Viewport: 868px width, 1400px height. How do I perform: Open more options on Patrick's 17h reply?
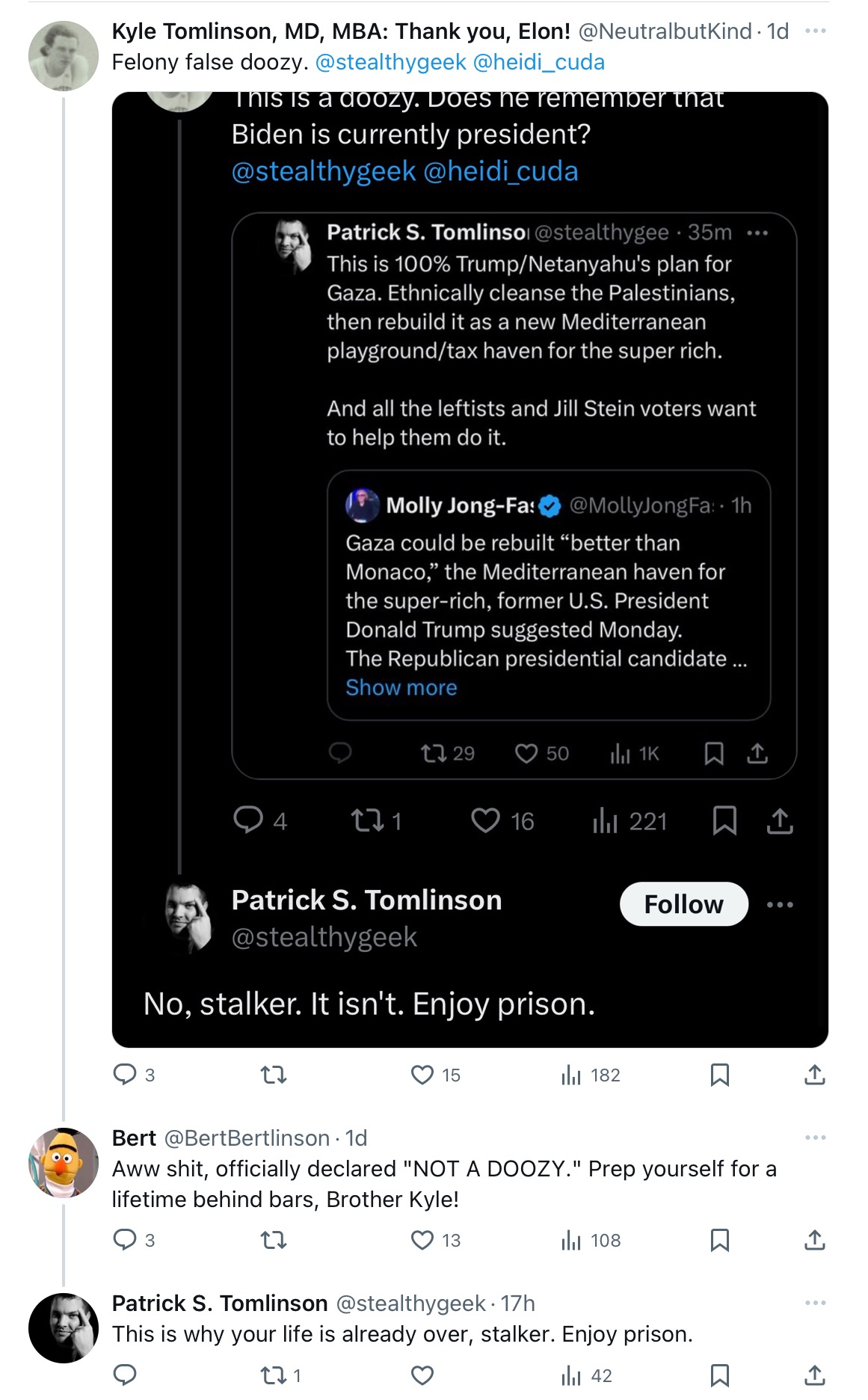click(x=815, y=1303)
